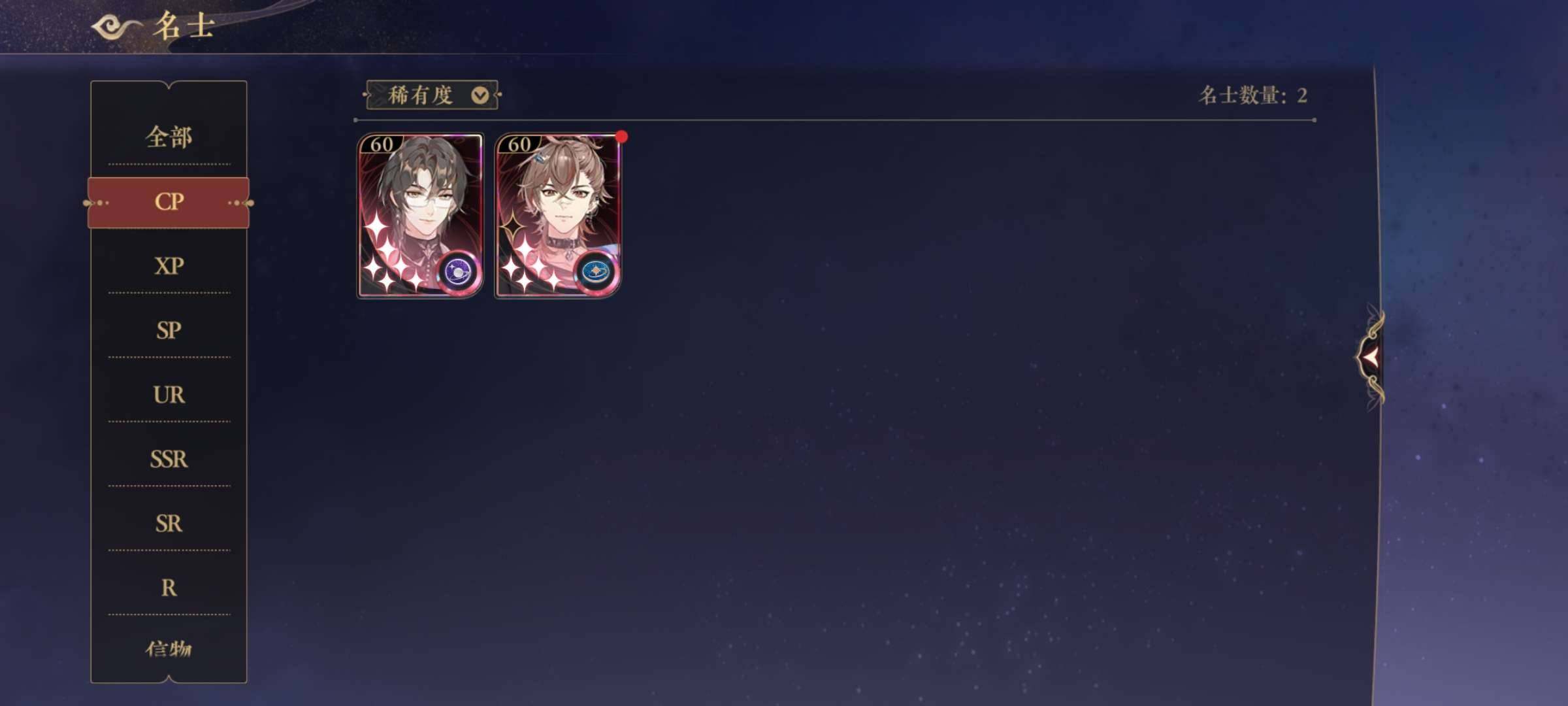This screenshot has width=1568, height=706.
Task: Click the 名士数量 counter text
Action: [x=1252, y=95]
